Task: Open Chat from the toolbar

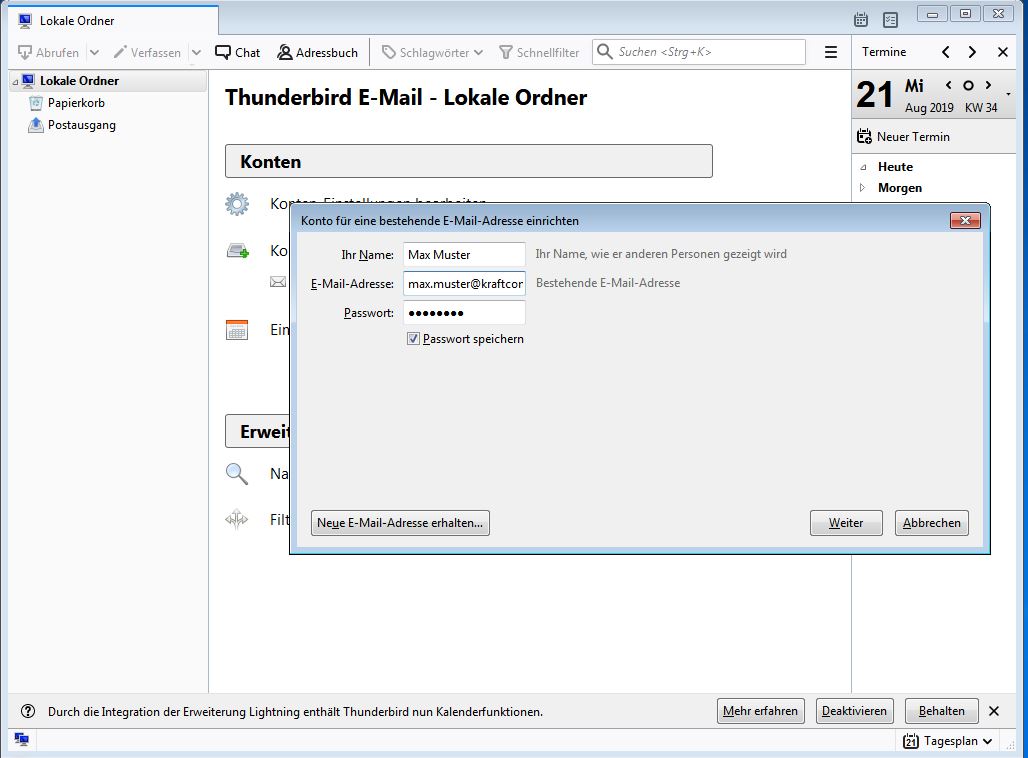Action: point(237,52)
